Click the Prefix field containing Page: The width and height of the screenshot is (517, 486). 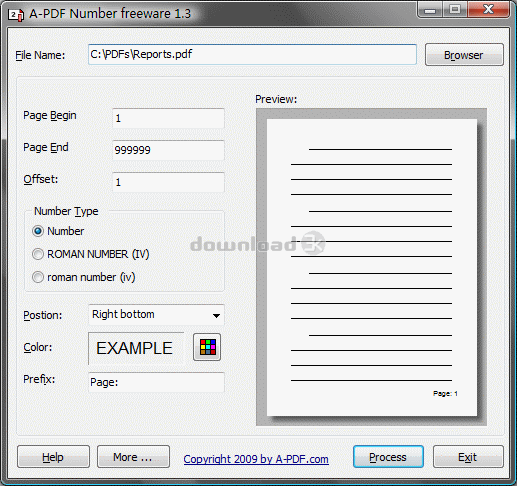(x=156, y=382)
